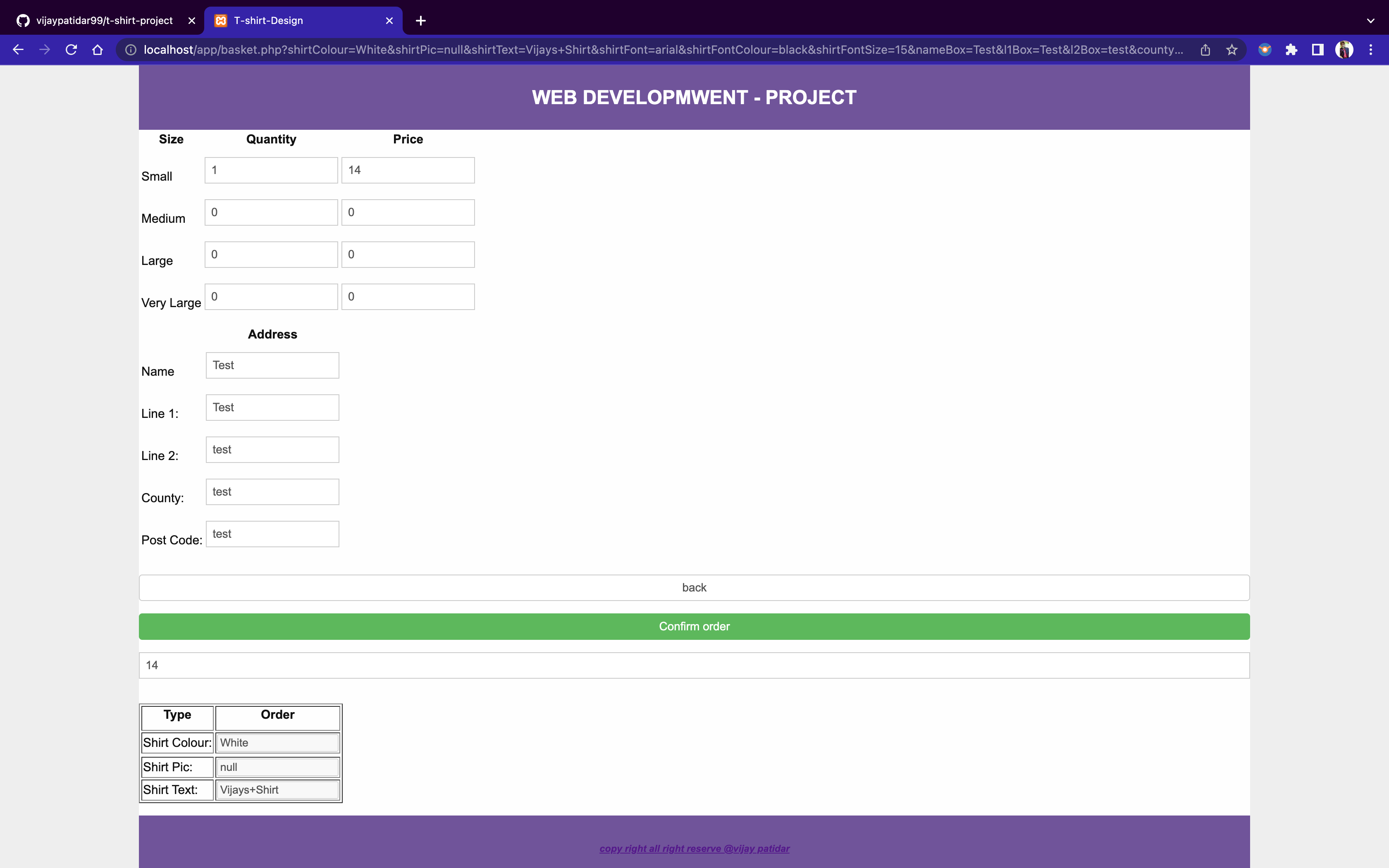Screen dimensions: 1389x868
Task: Click the back button above Confirm order
Action: point(694,587)
